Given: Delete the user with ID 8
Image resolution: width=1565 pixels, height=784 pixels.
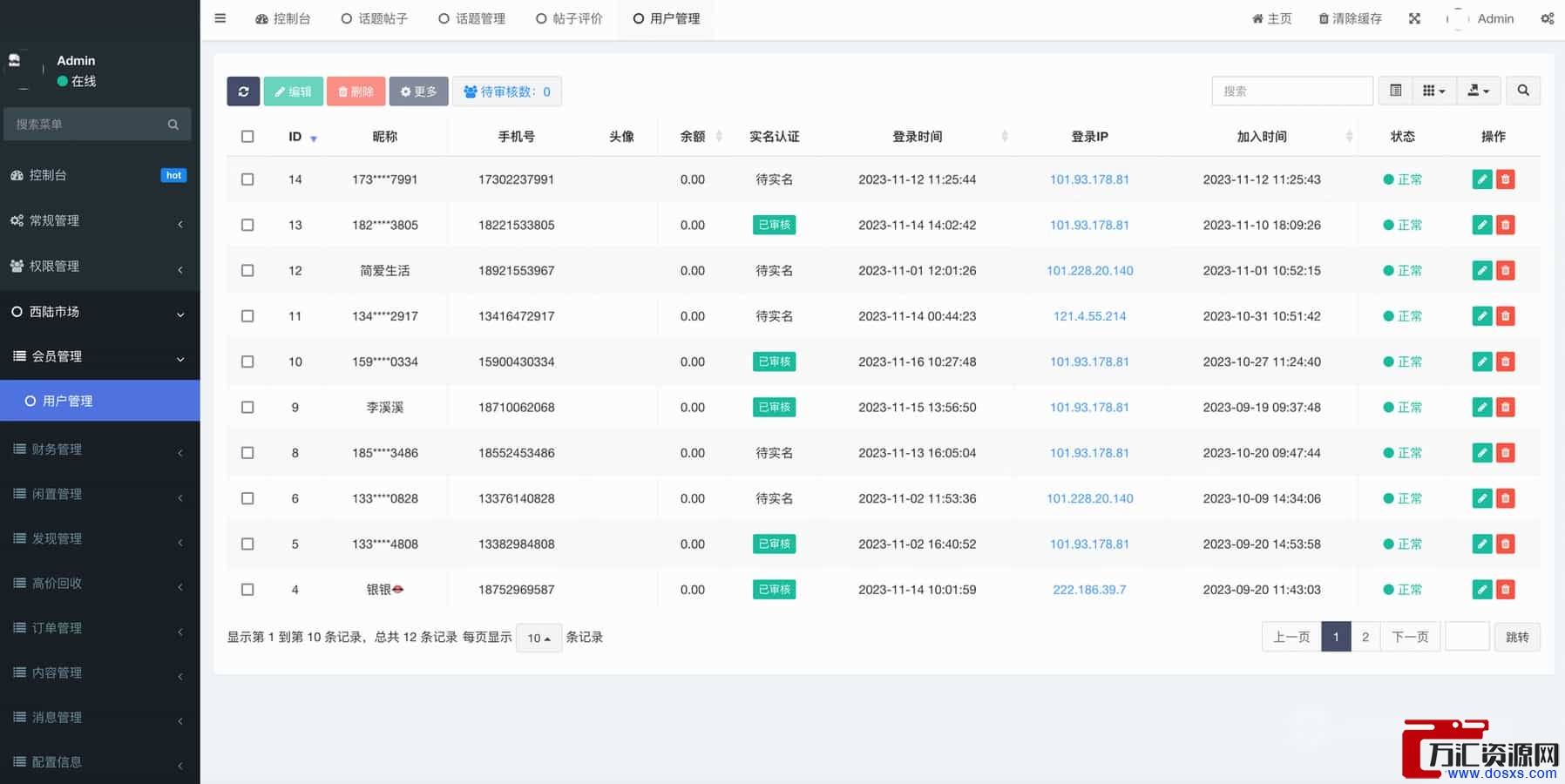Looking at the screenshot, I should [x=1505, y=453].
